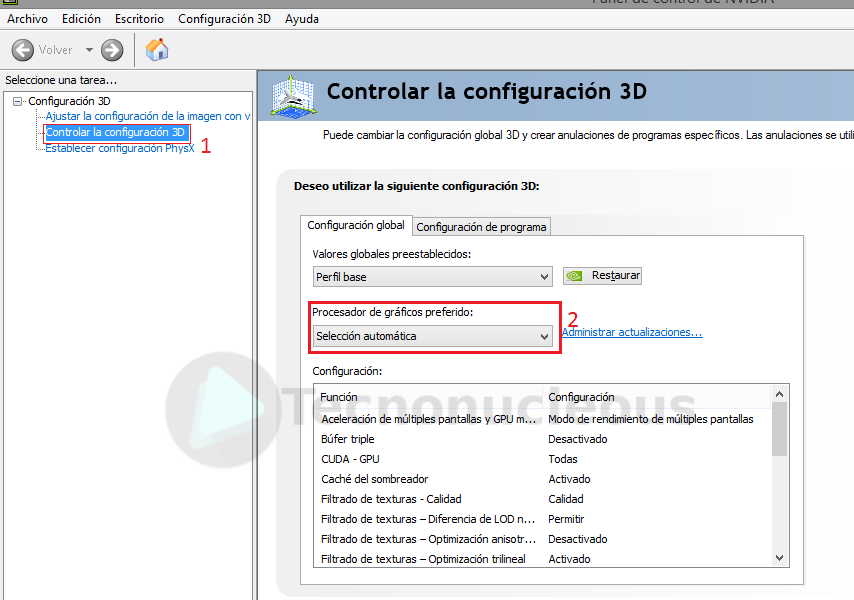The width and height of the screenshot is (854, 600).
Task: Switch to Configuración de programa tab
Action: click(481, 227)
